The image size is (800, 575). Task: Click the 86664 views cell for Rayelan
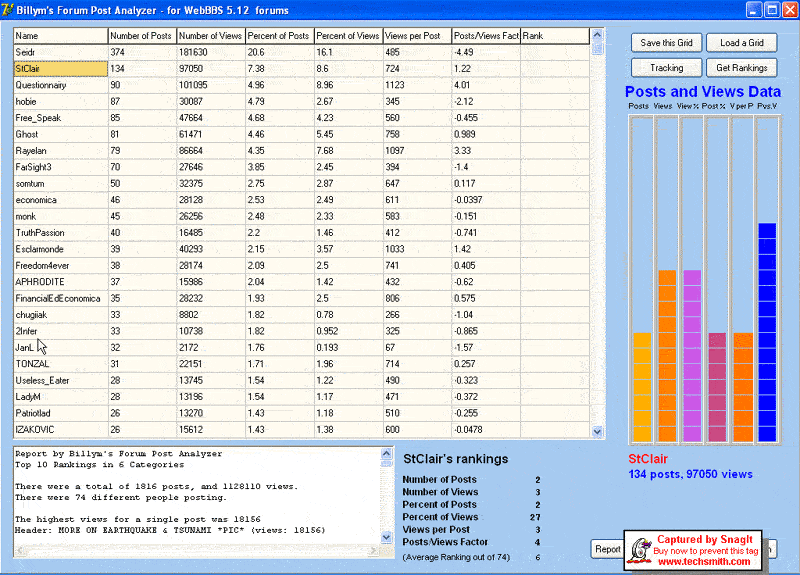[x=211, y=151]
